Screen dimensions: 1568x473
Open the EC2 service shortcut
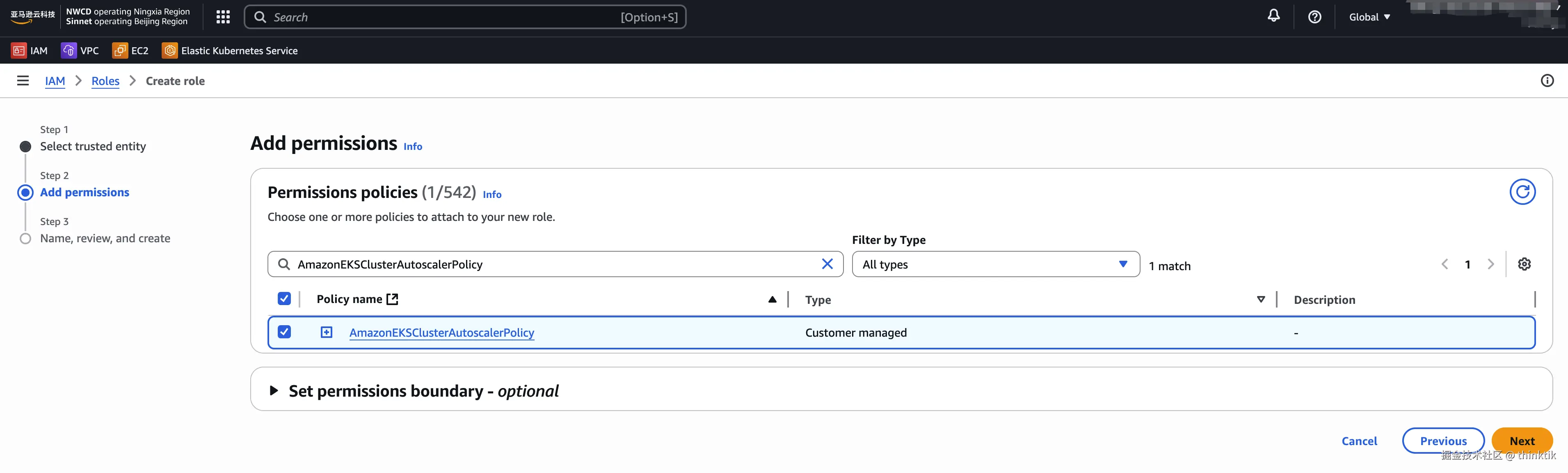coord(131,51)
